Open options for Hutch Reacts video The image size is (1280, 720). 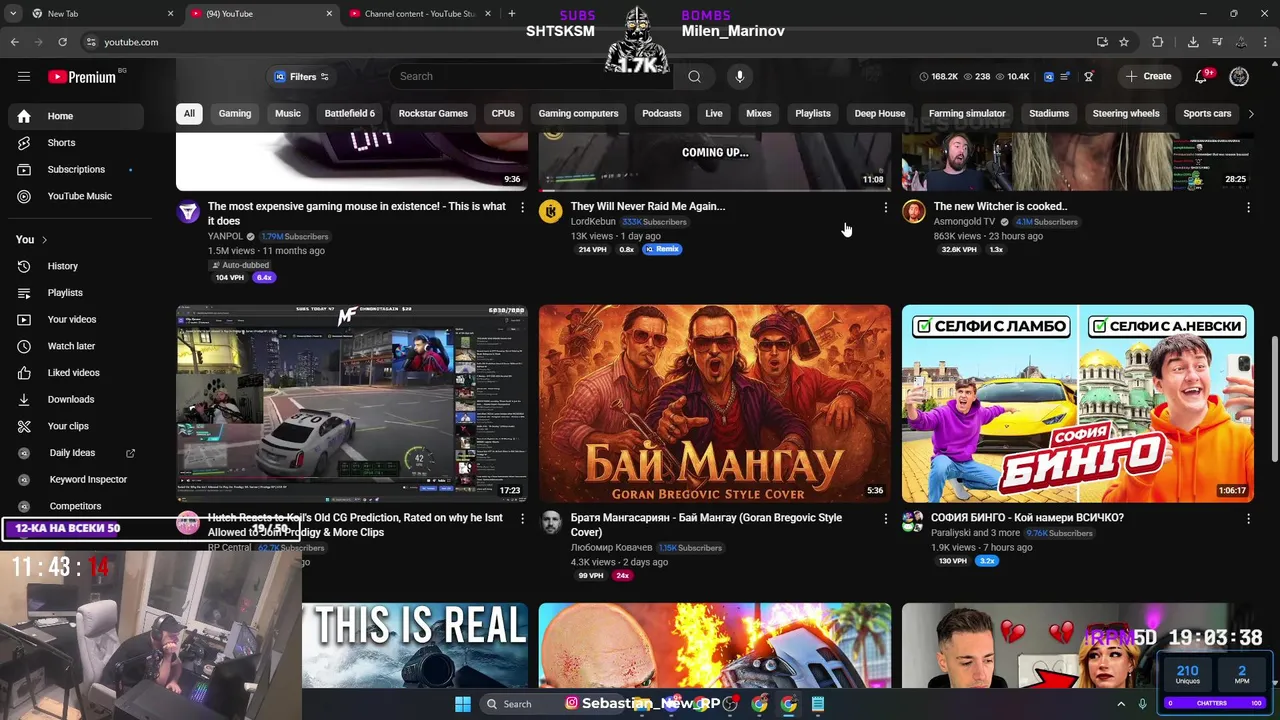point(522,518)
